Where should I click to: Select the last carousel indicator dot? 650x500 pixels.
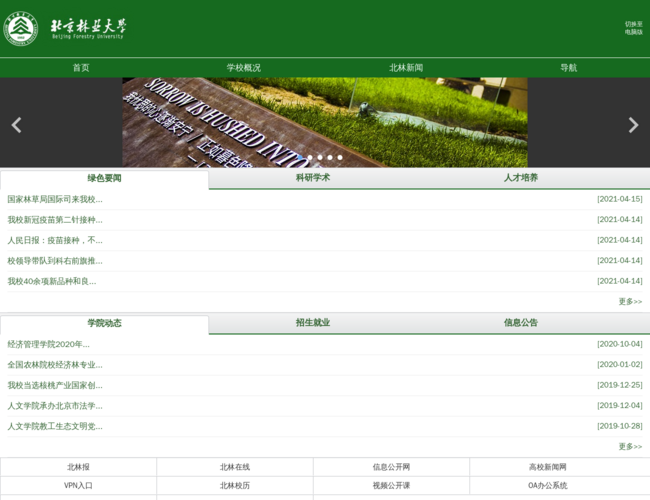(340, 158)
